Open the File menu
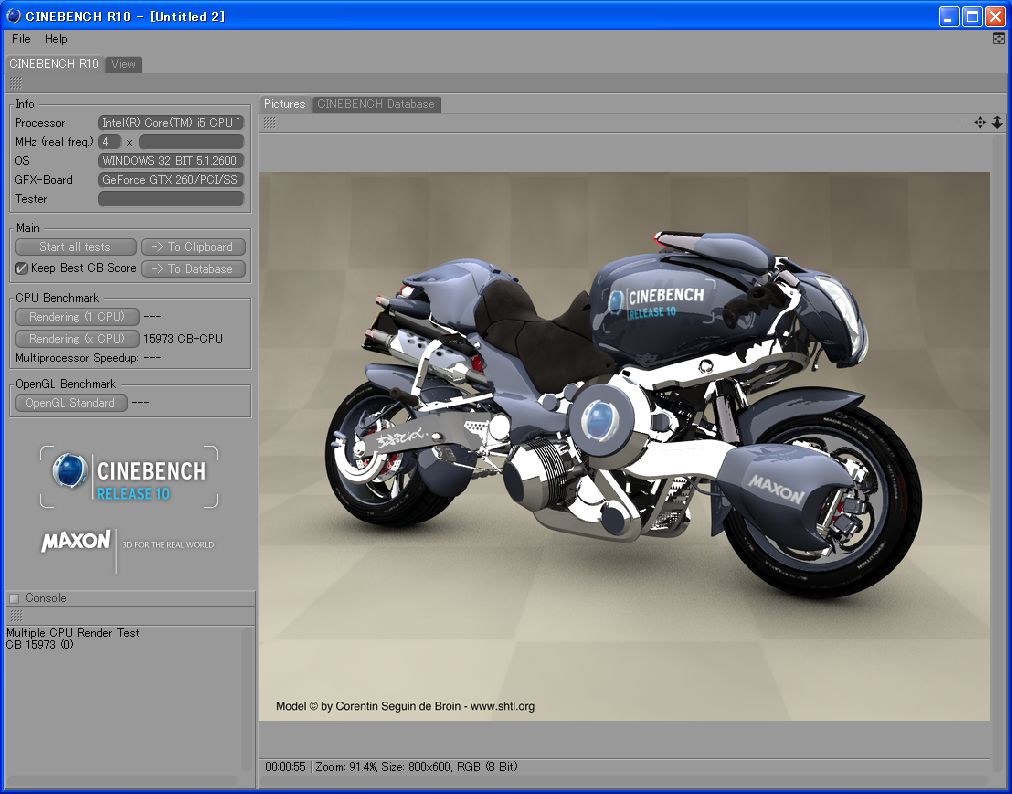1012x794 pixels. pyautogui.click(x=21, y=39)
